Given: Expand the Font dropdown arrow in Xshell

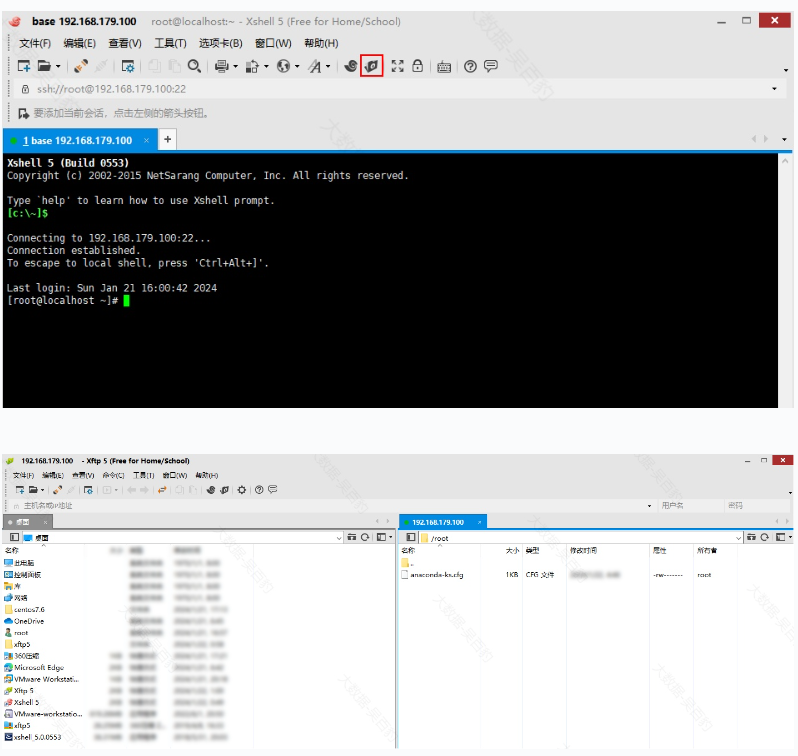Looking at the screenshot, I should pyautogui.click(x=328, y=67).
